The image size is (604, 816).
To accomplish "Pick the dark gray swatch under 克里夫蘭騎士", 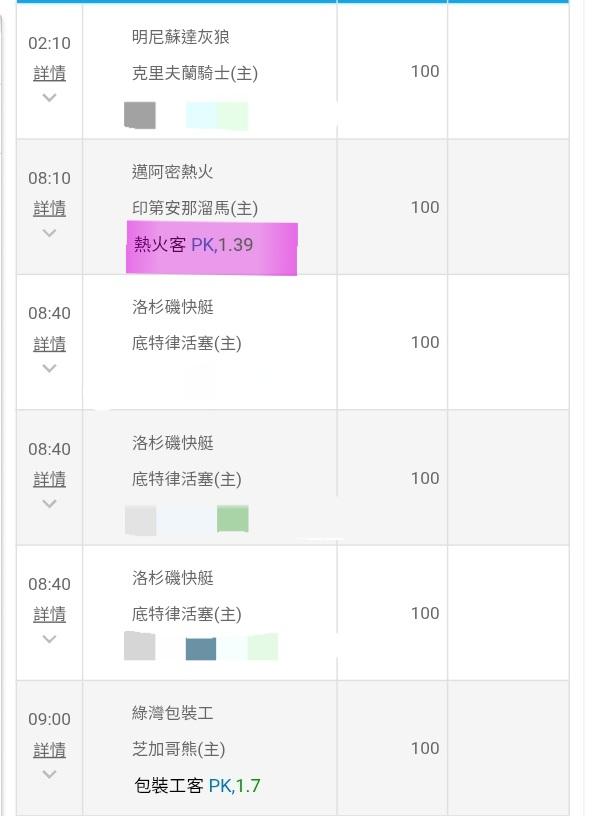I will pyautogui.click(x=140, y=115).
